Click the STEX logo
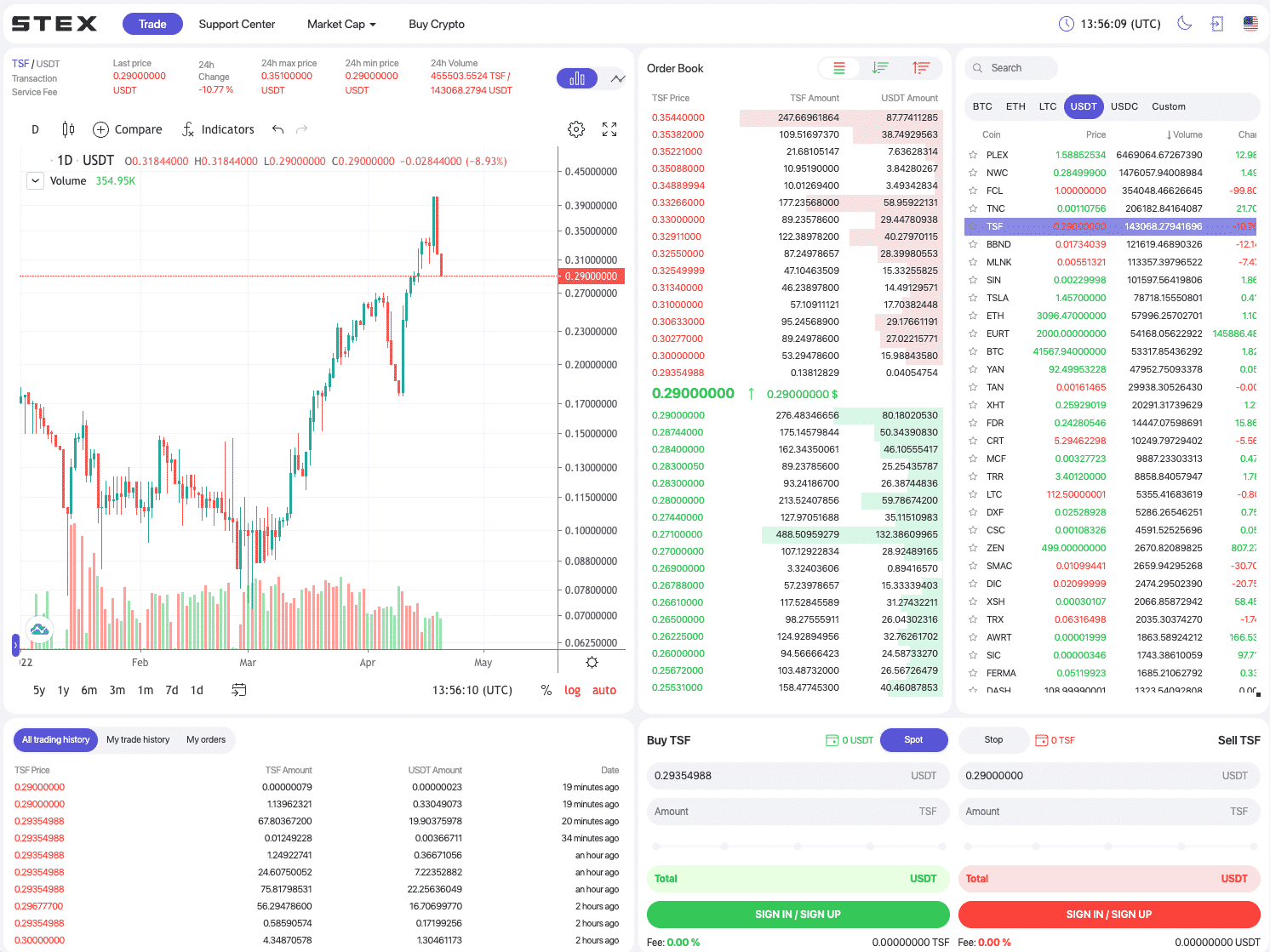Image resolution: width=1270 pixels, height=952 pixels. tap(54, 24)
